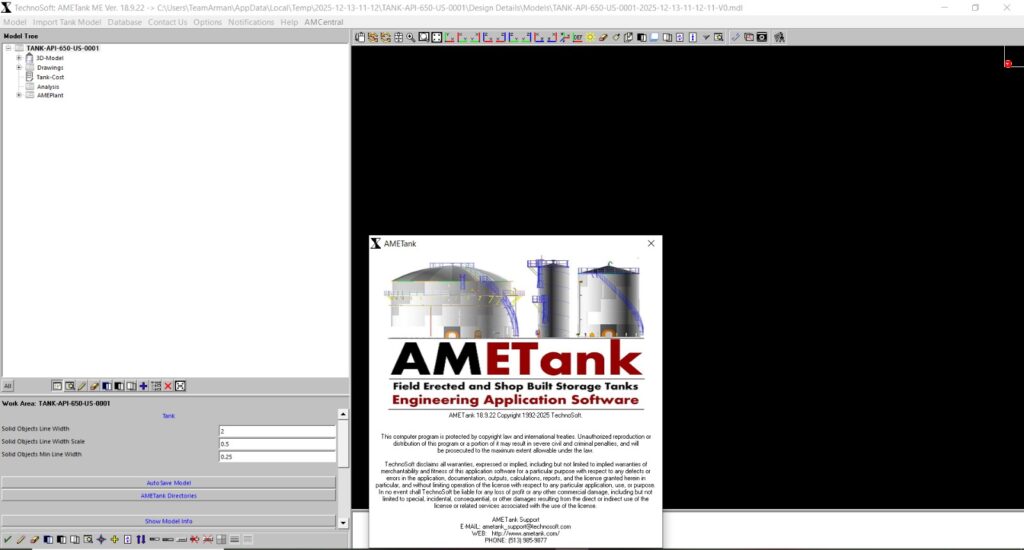Click the yellow plus cross icon in bottom toolbar
This screenshot has width=1024, height=550.
[x=115, y=540]
